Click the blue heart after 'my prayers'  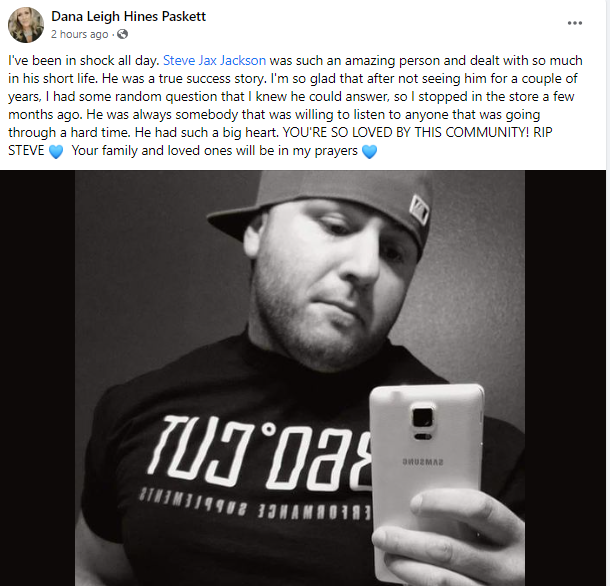pos(369,151)
